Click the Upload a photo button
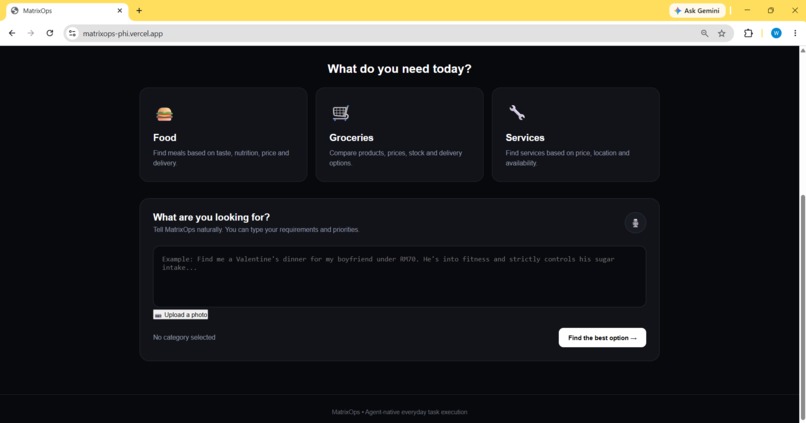 point(180,315)
